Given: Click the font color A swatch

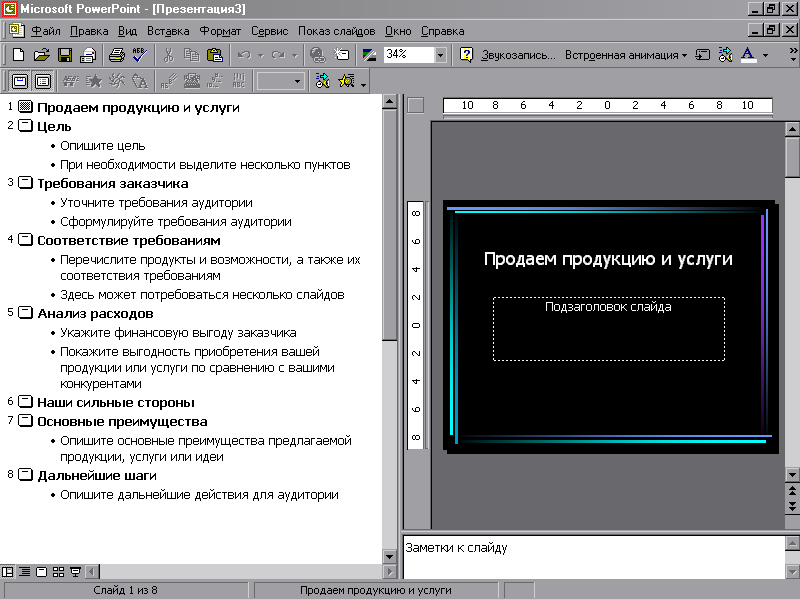Looking at the screenshot, I should (749, 55).
